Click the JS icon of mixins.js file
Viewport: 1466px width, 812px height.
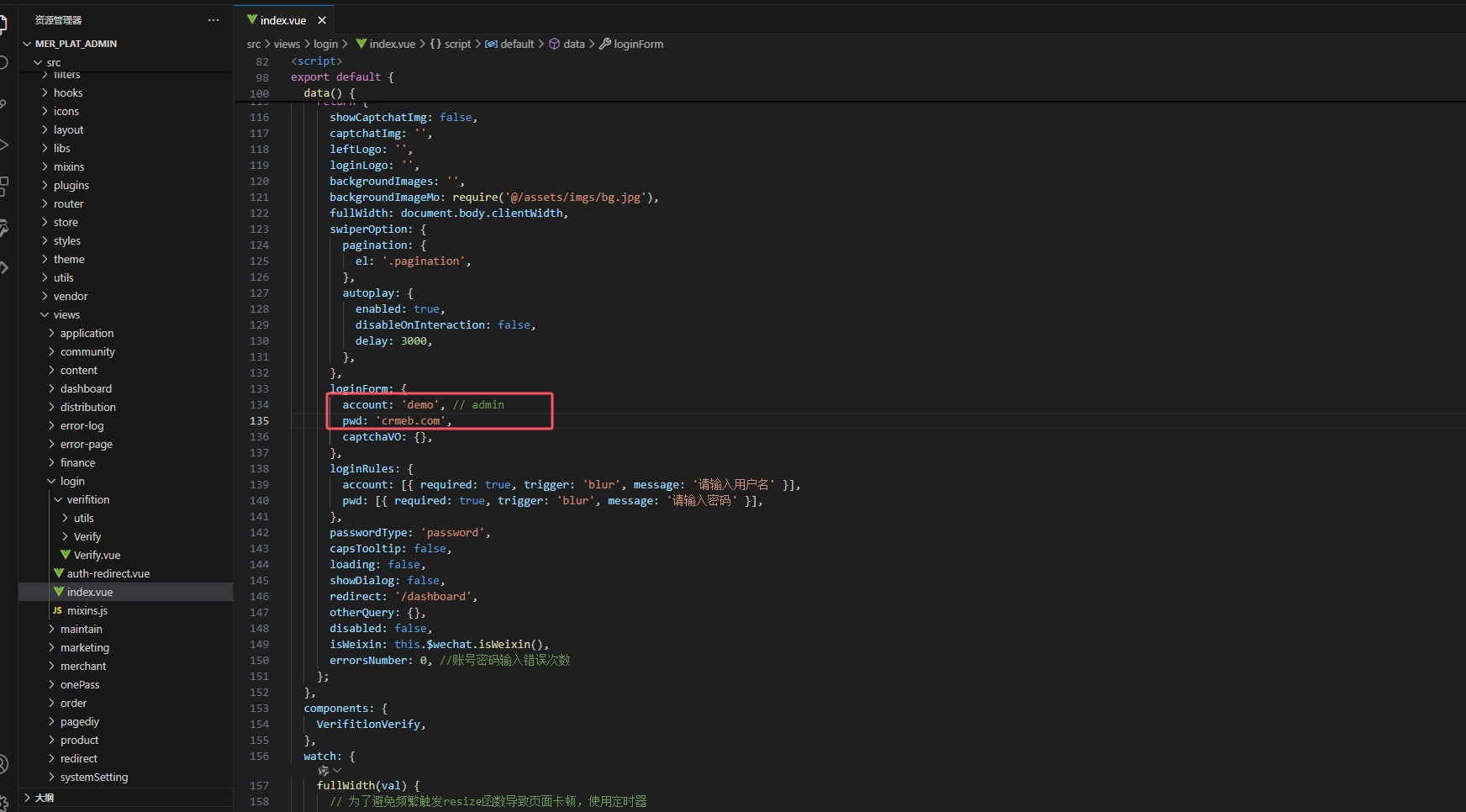coord(57,610)
